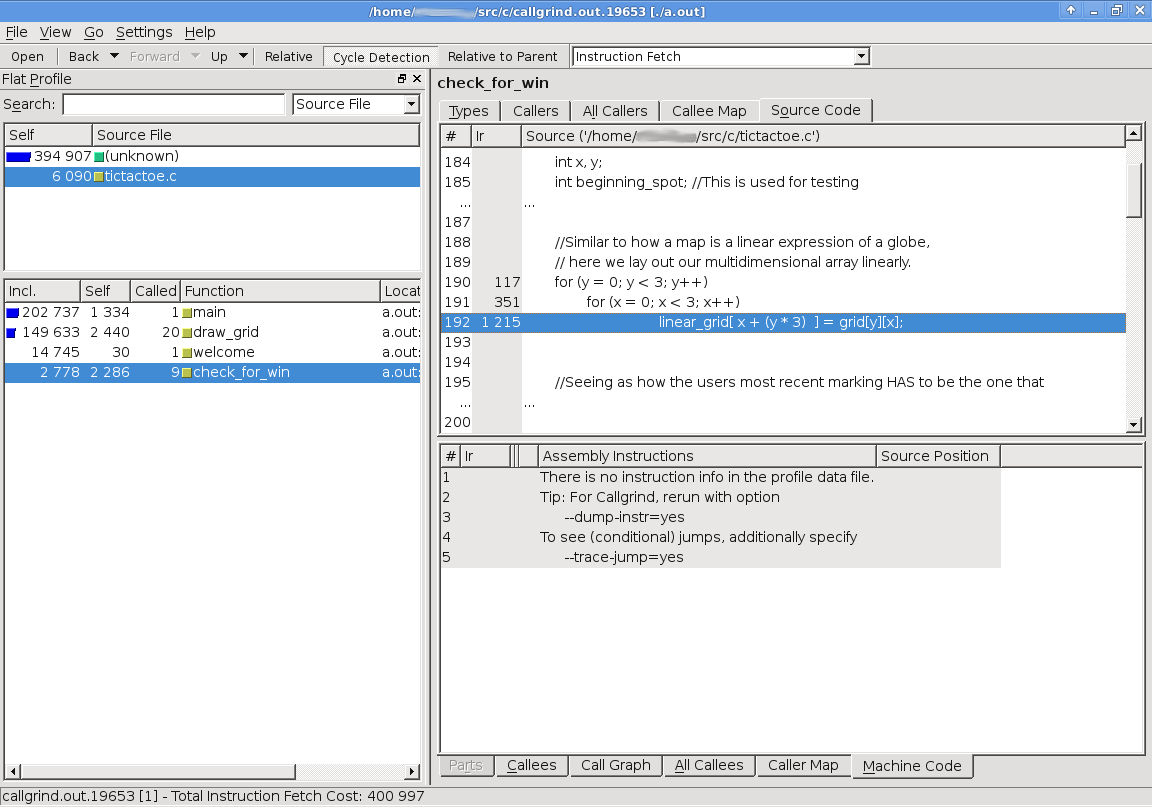
Task: Toggle Relative cost display
Action: point(288,57)
